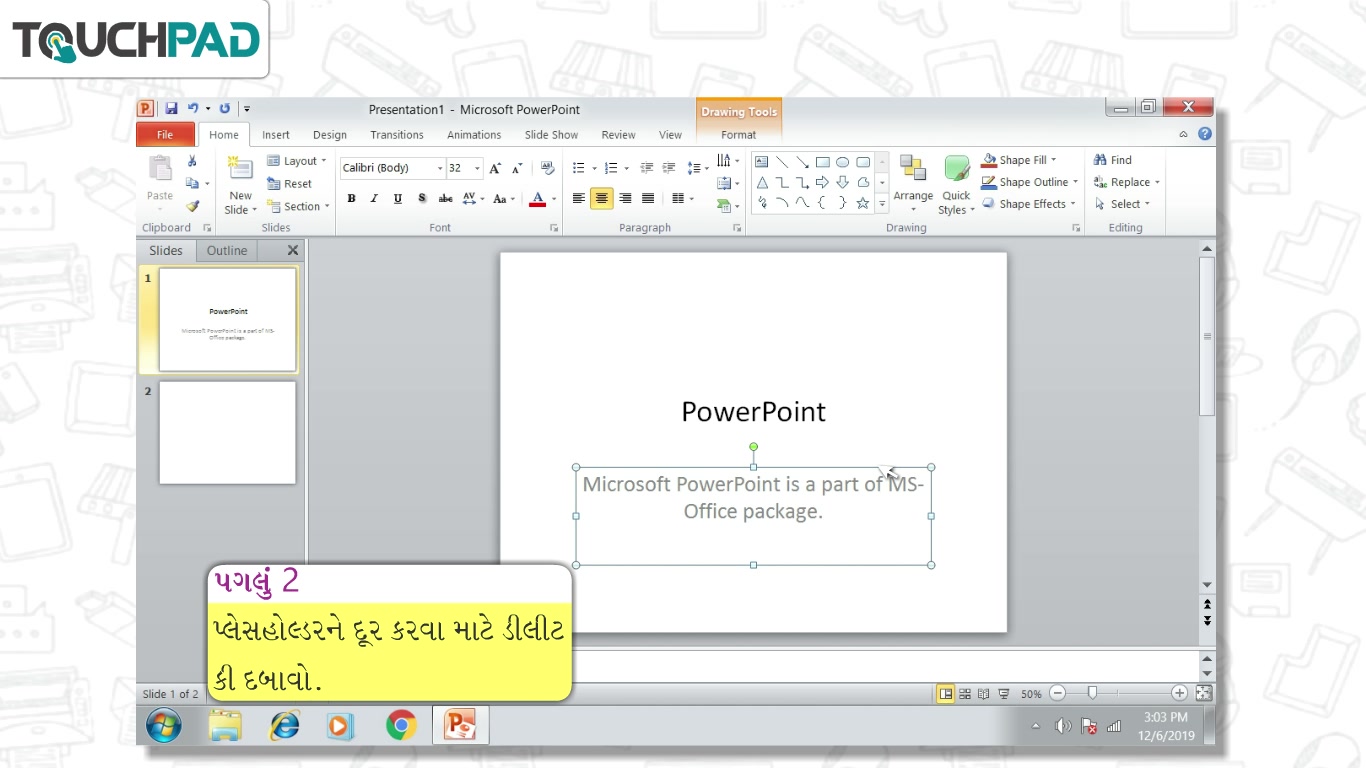Screen dimensions: 1366x768
Task: Click the Undo icon in Quick Access Toolbar
Action: tap(192, 109)
